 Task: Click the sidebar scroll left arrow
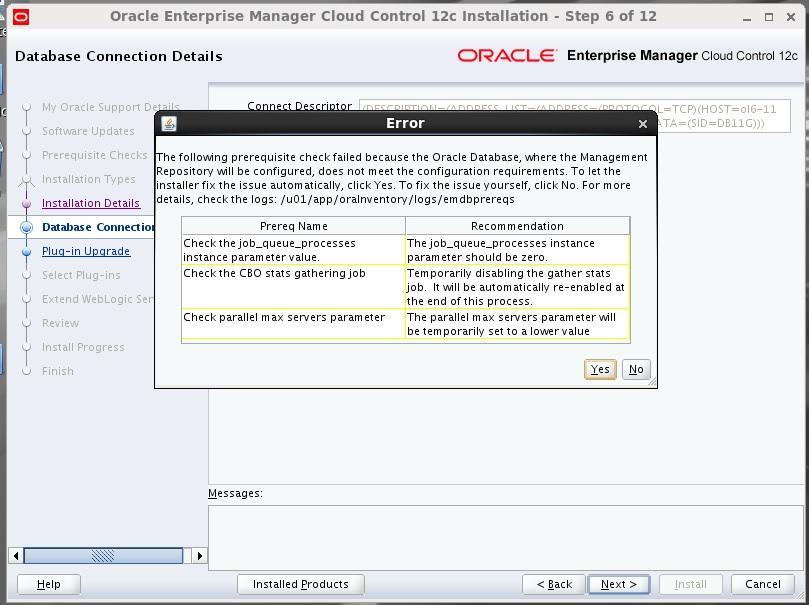click(15, 555)
